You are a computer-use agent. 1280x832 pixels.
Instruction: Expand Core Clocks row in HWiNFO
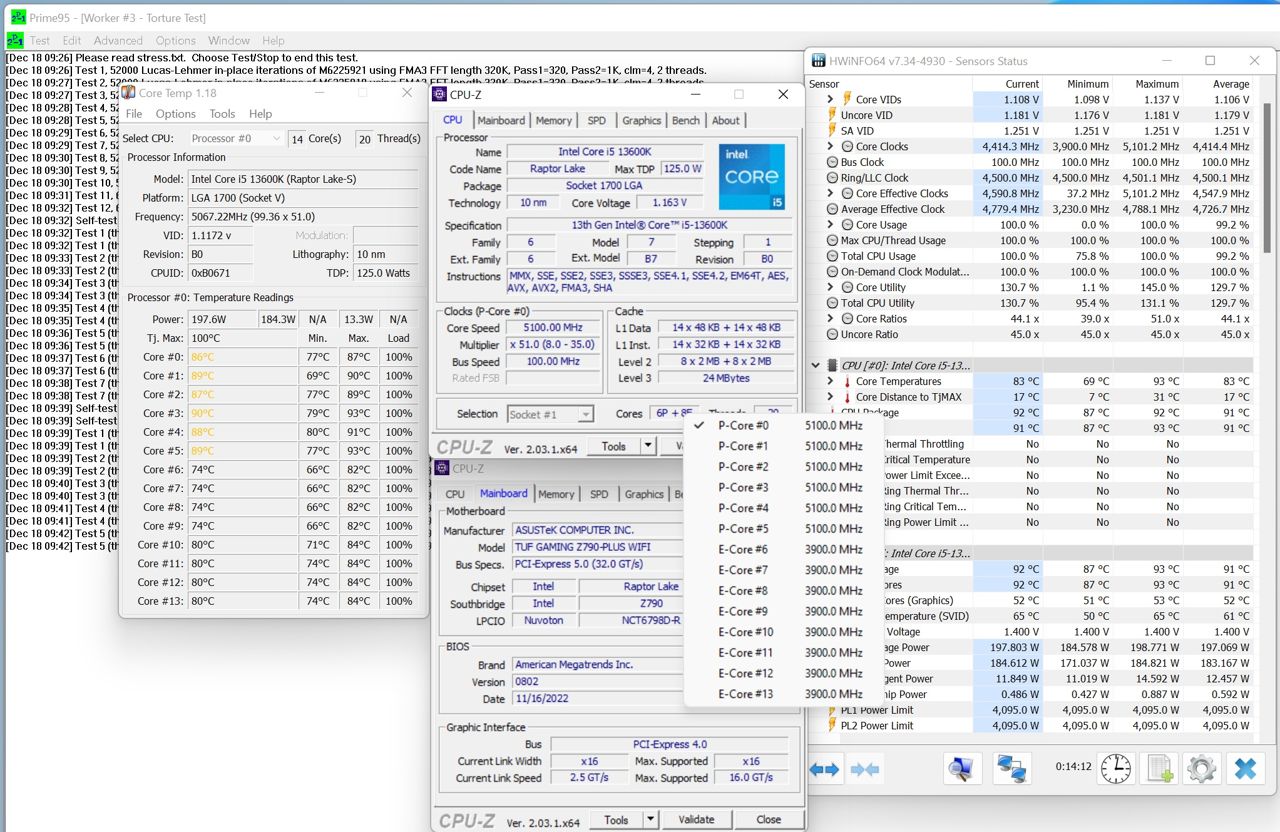[x=830, y=146]
